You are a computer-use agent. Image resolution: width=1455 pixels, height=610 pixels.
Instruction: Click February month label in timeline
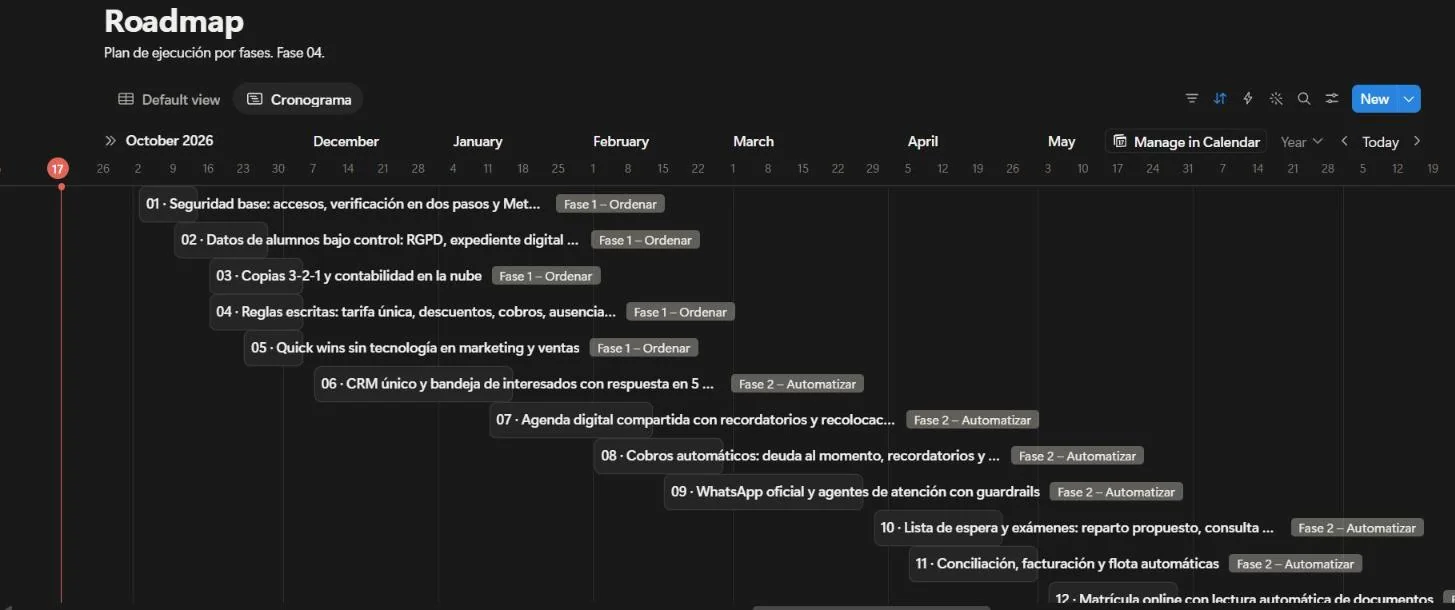coord(621,141)
